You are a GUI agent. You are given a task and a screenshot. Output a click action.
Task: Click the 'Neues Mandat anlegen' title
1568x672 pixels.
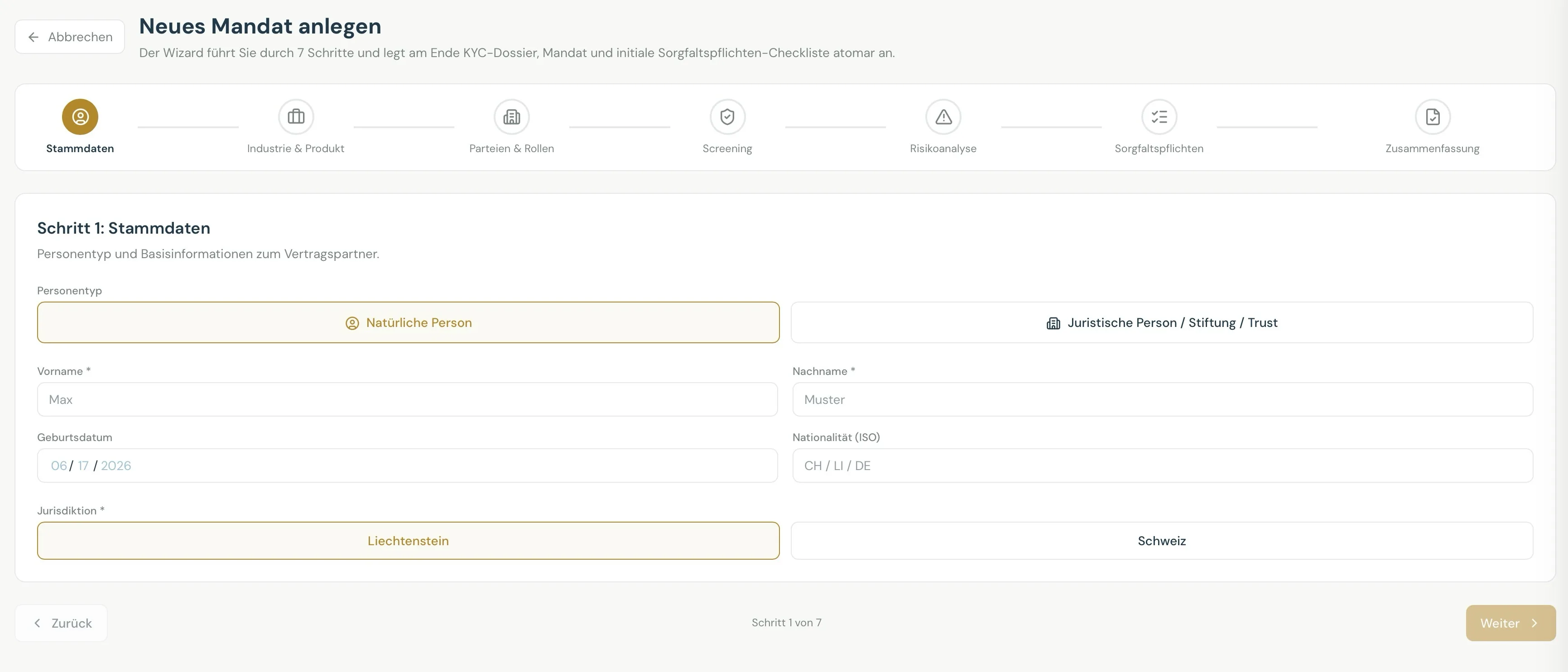[260, 26]
